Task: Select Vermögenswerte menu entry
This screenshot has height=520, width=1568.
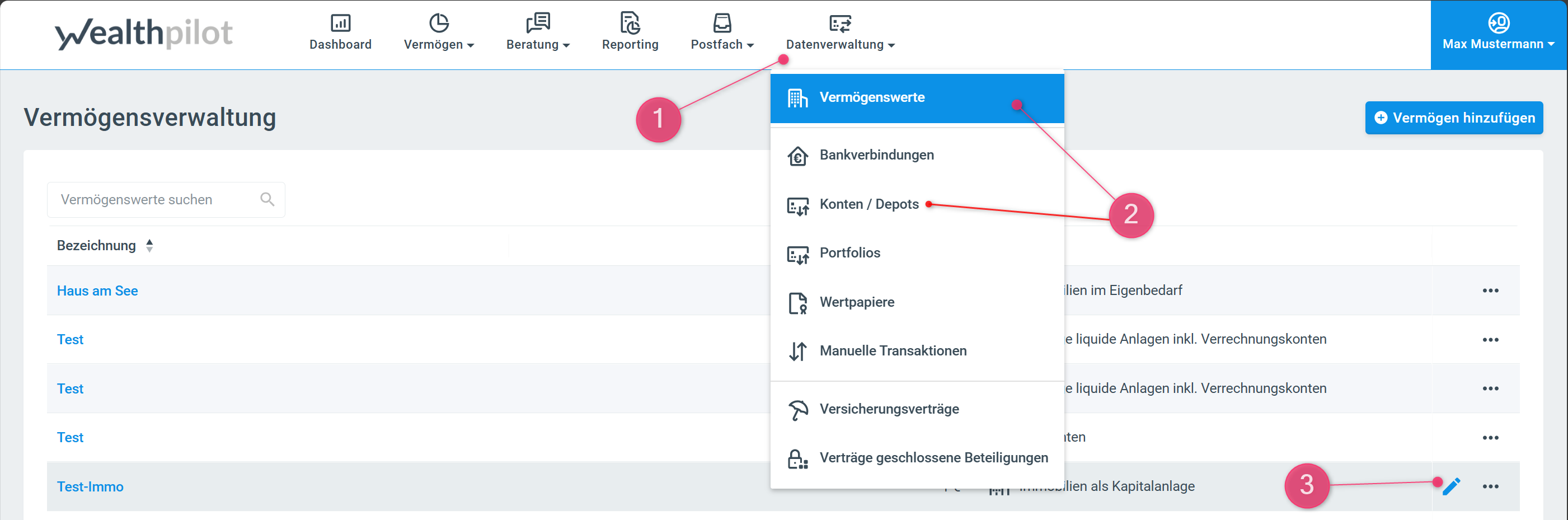Action: [x=871, y=97]
